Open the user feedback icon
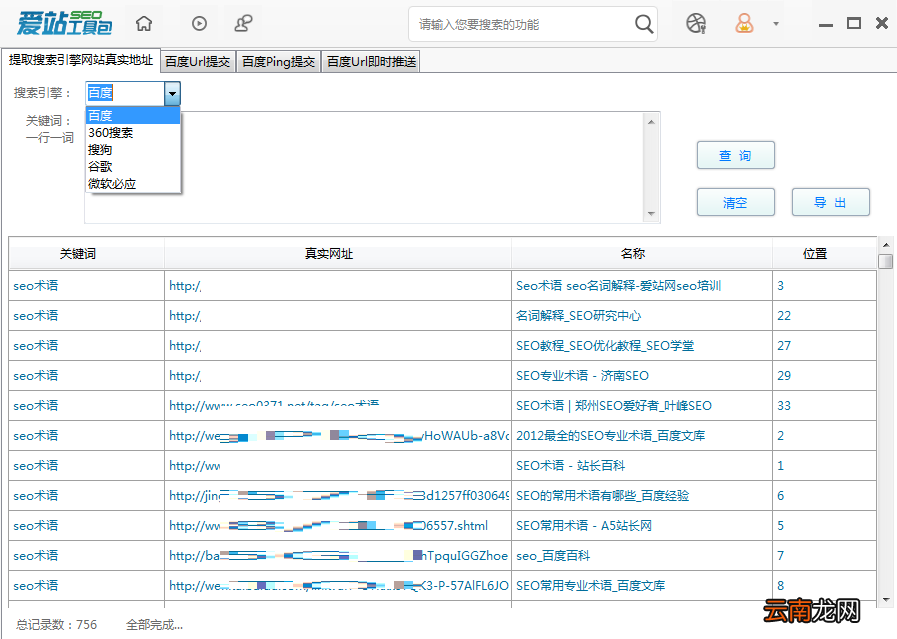Viewport: 897px width, 639px height. 244,23
